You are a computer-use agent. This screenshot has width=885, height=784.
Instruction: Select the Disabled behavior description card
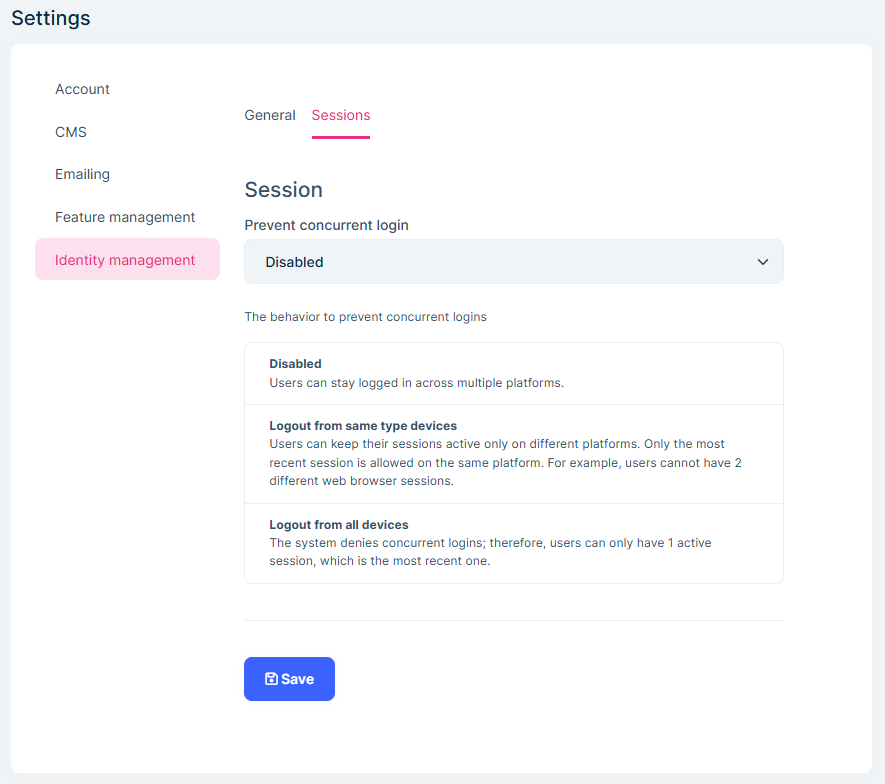[x=513, y=373]
